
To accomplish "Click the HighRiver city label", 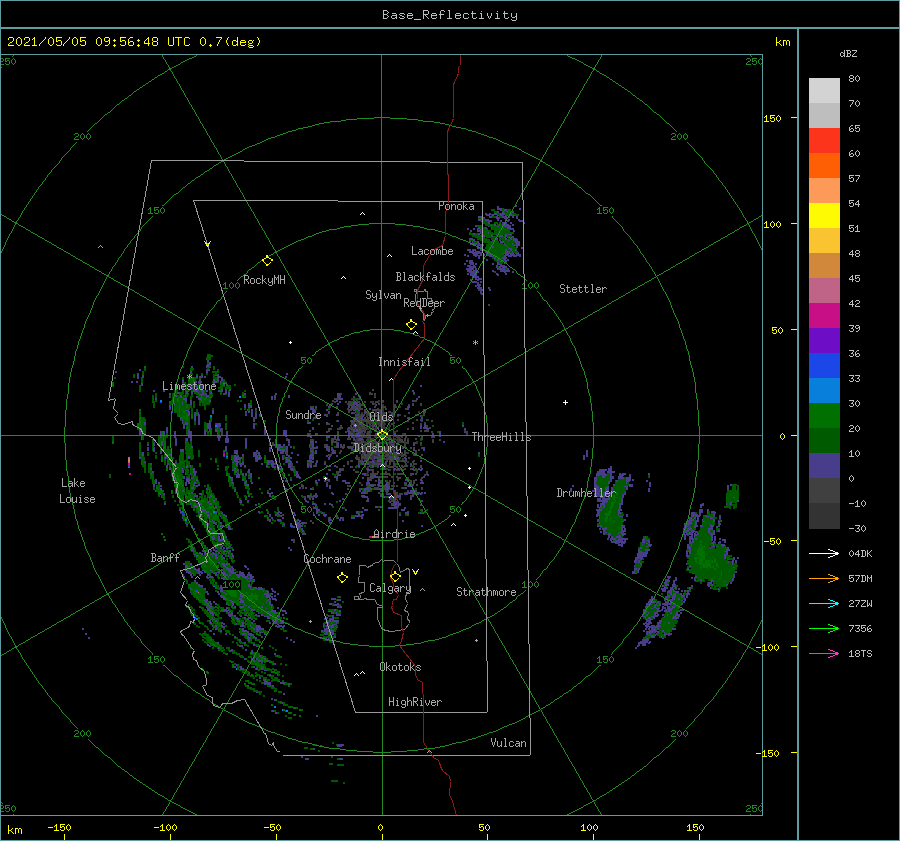I will point(415,702).
